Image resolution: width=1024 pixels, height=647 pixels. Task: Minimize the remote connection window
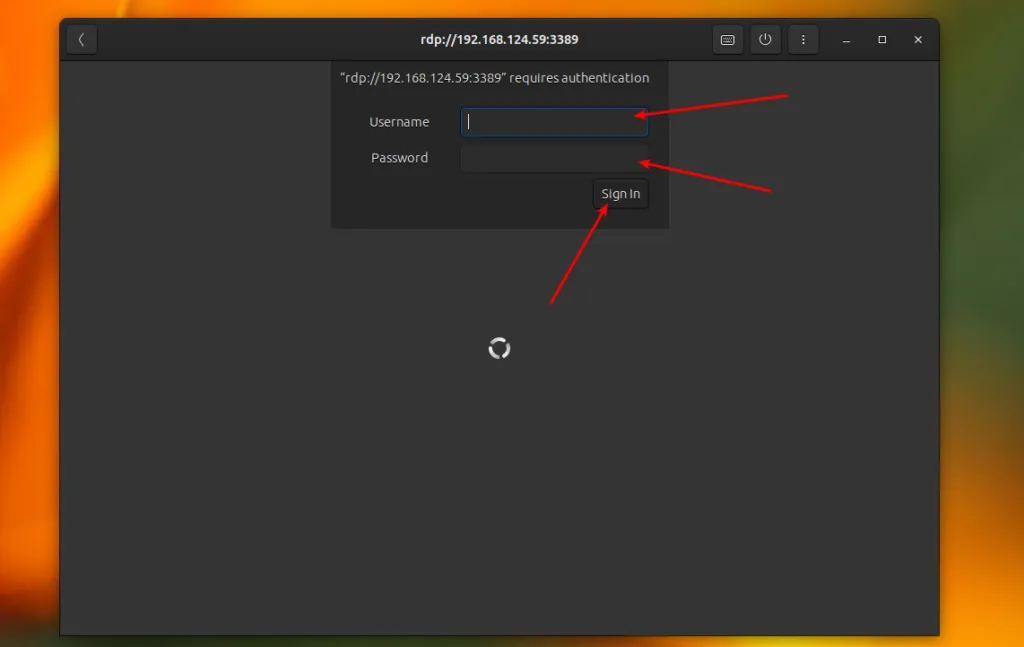(846, 40)
